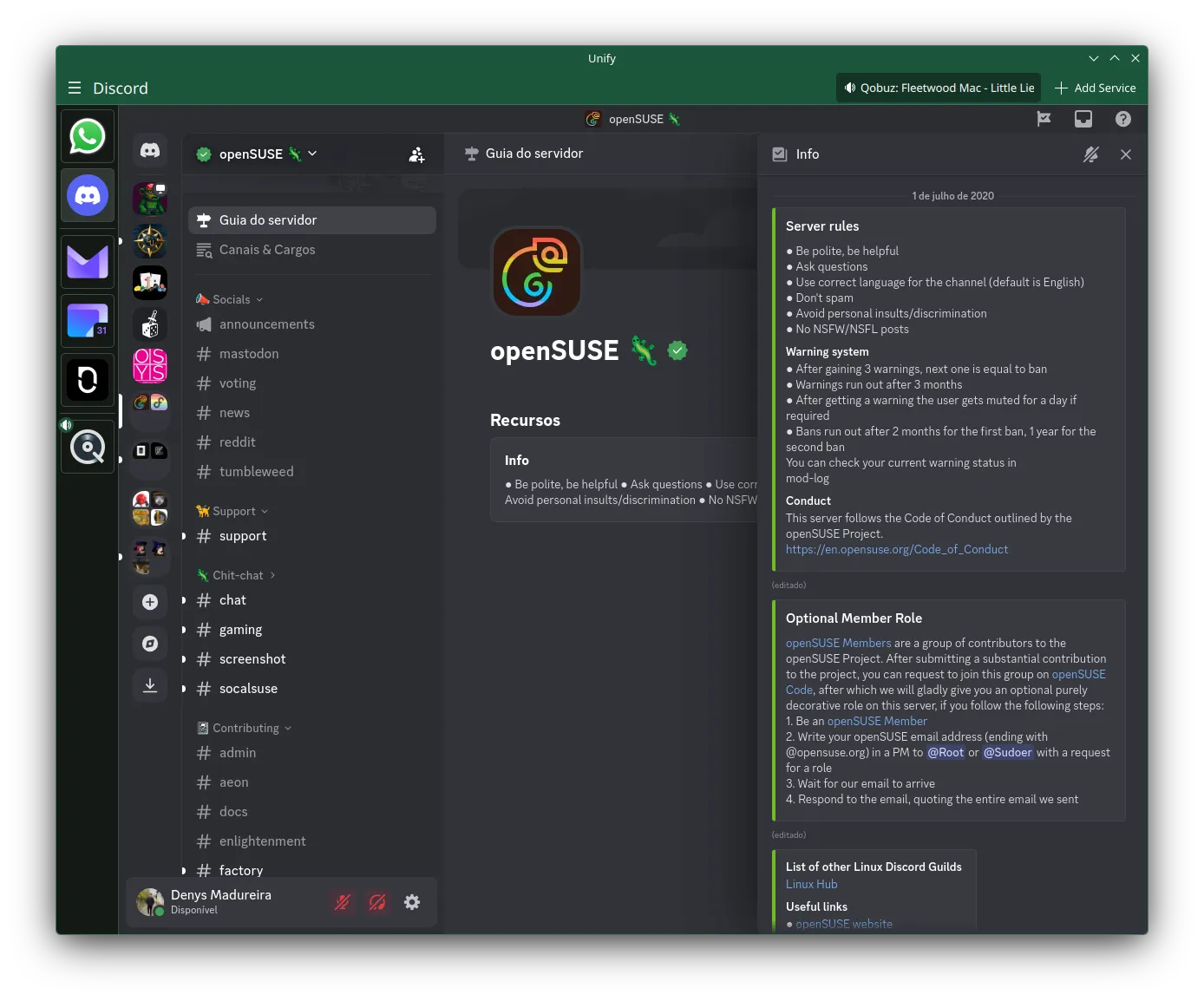This screenshot has width=1204, height=1001.
Task: Click the Qobuz now playing indicator
Action: tap(939, 88)
